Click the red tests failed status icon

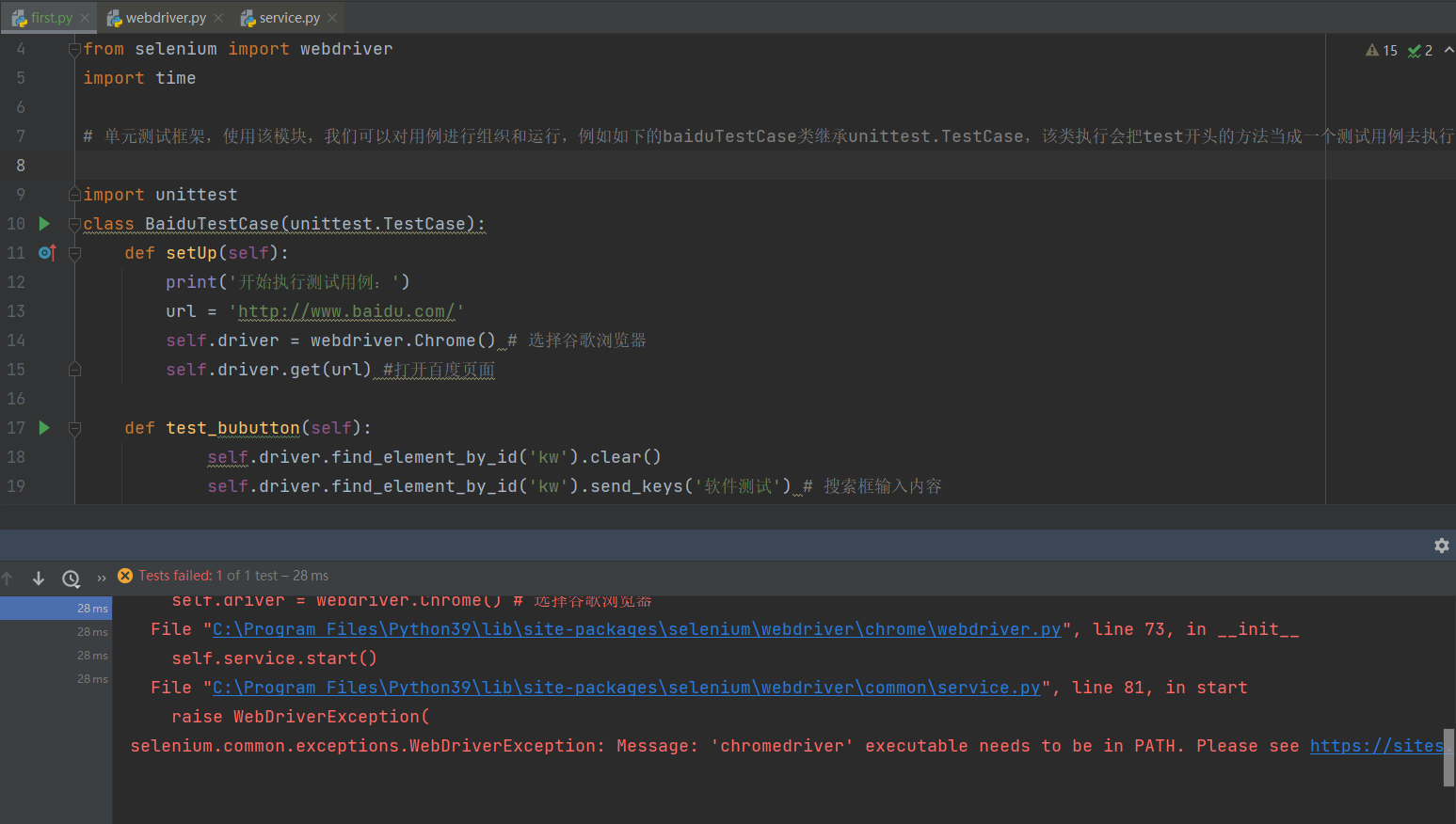(x=125, y=576)
